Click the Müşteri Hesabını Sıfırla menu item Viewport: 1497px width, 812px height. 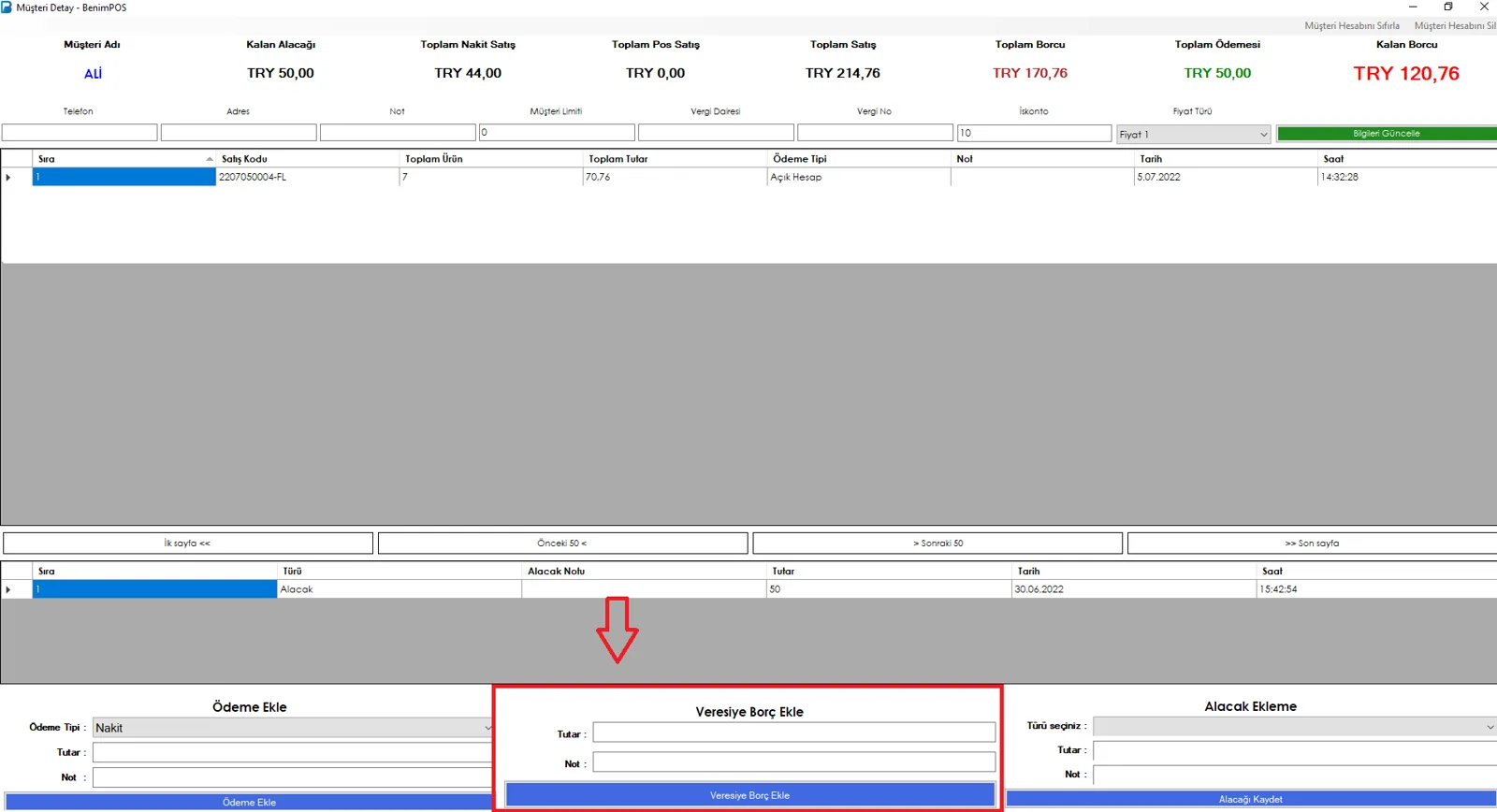[1352, 26]
